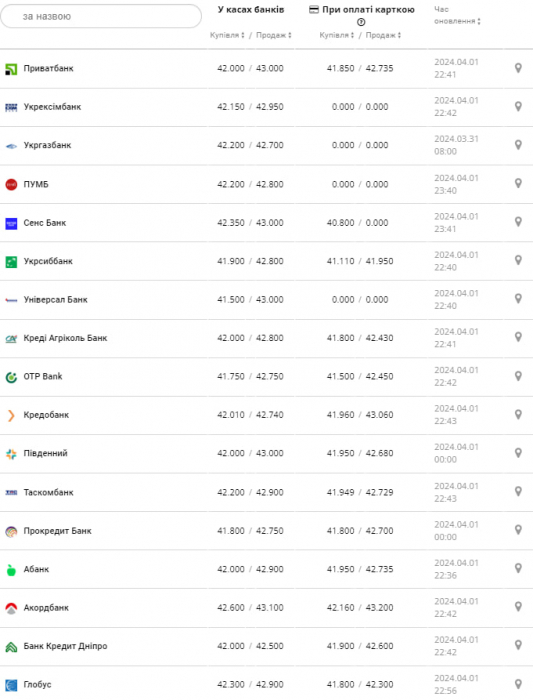Sort by cash desk Продаж rate
This screenshot has width=533, height=700.
(274, 35)
